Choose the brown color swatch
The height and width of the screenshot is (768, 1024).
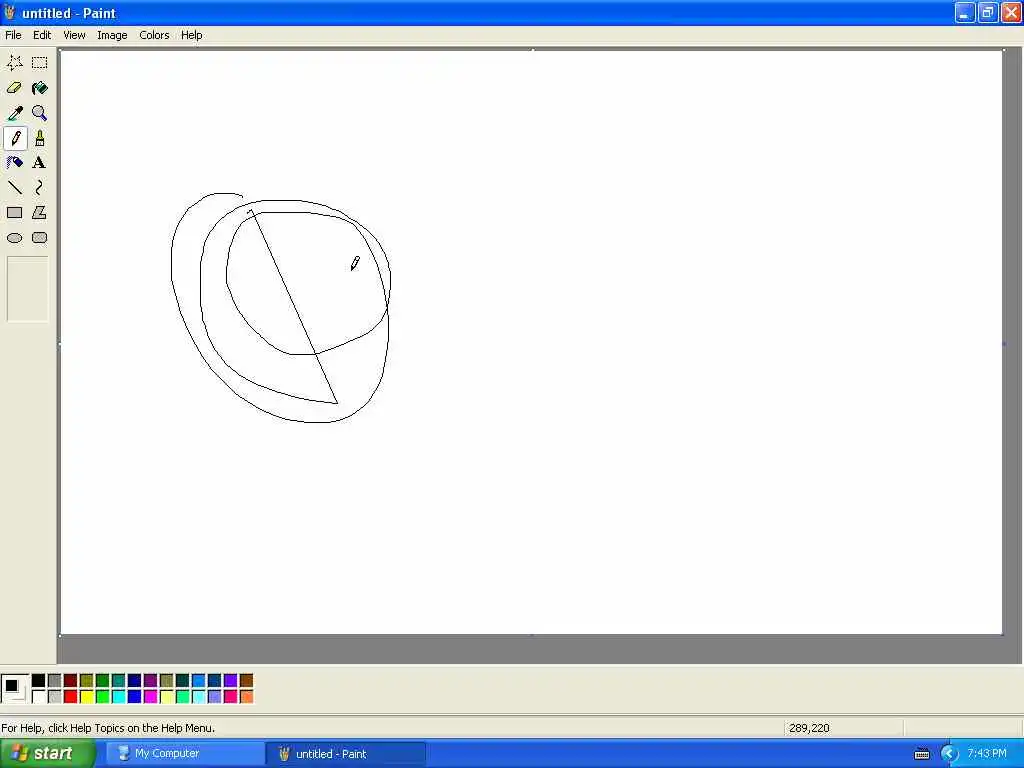[246, 681]
